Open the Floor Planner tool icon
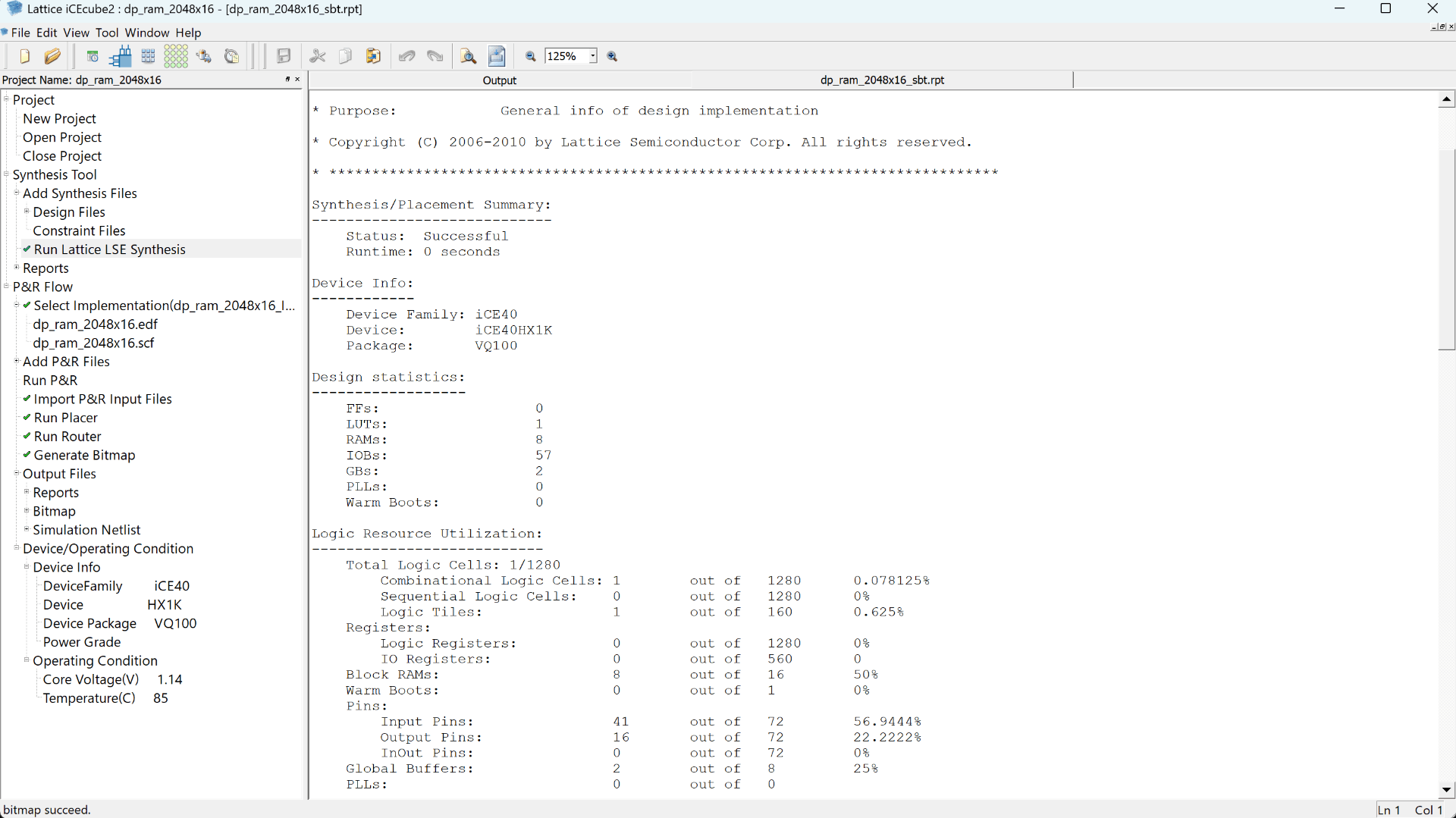Image resolution: width=1456 pixels, height=818 pixels. [149, 56]
